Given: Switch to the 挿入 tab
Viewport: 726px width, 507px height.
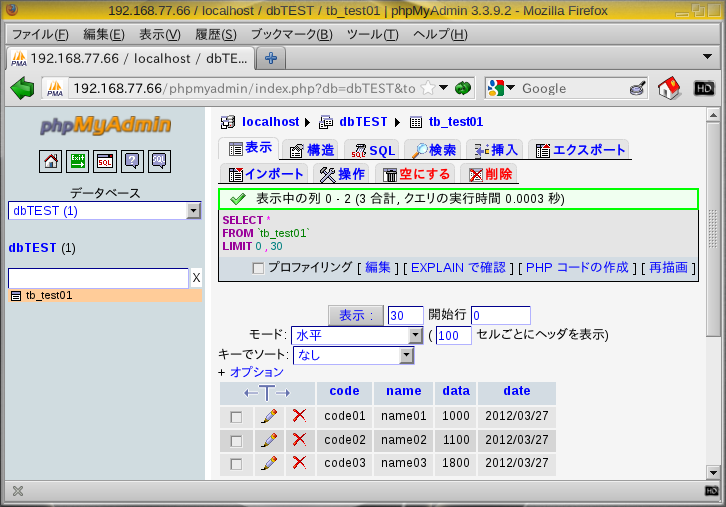Looking at the screenshot, I should pyautogui.click(x=496, y=150).
